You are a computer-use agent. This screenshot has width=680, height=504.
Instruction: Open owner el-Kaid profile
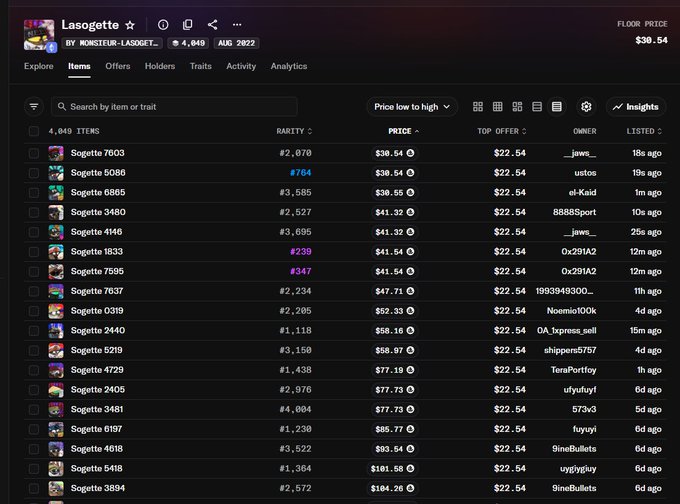click(x=582, y=193)
